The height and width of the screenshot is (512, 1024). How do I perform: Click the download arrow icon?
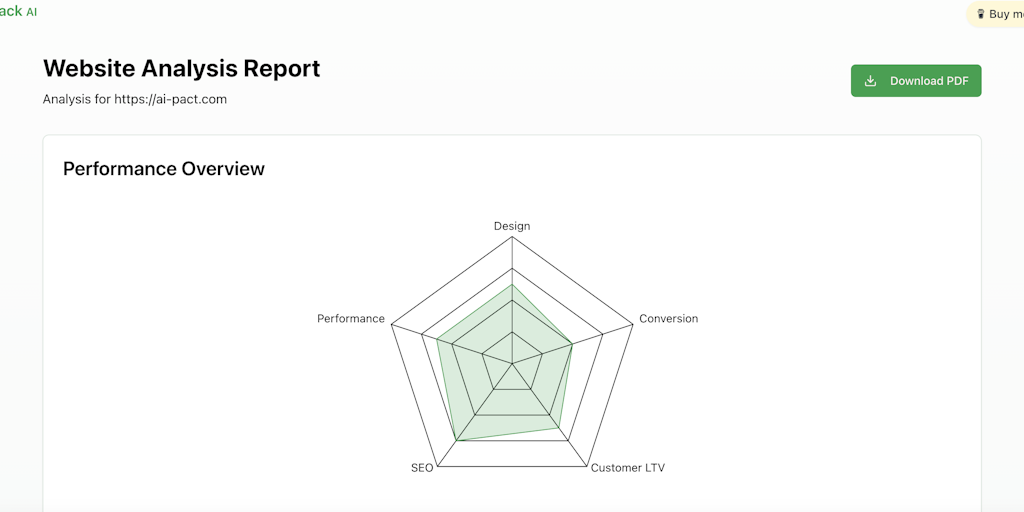point(870,81)
